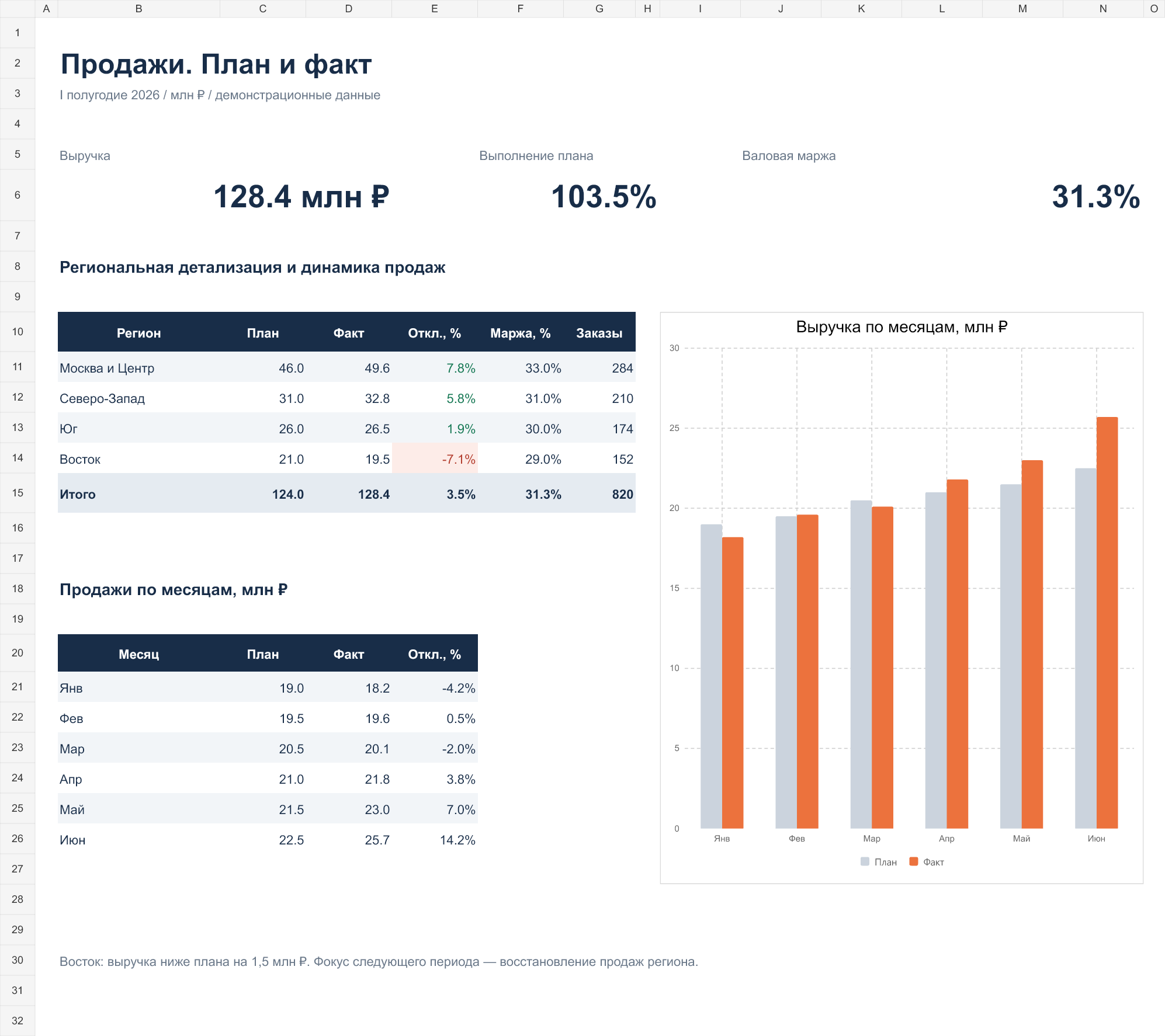The height and width of the screenshot is (1036, 1165).
Task: Select row 14 header
Action: 18,458
